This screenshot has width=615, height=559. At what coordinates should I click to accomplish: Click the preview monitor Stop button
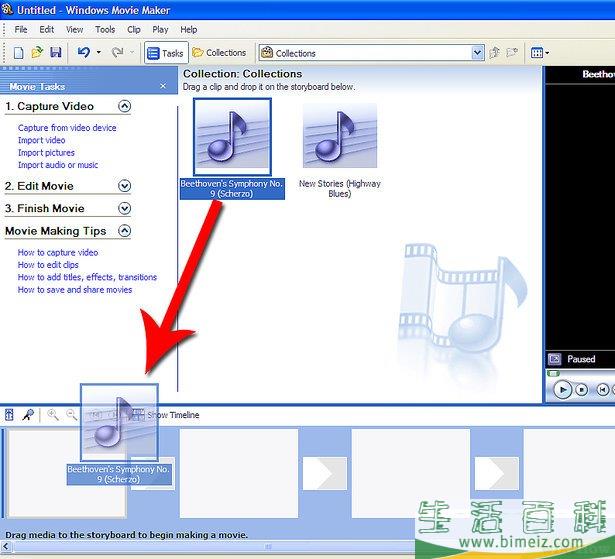point(582,390)
